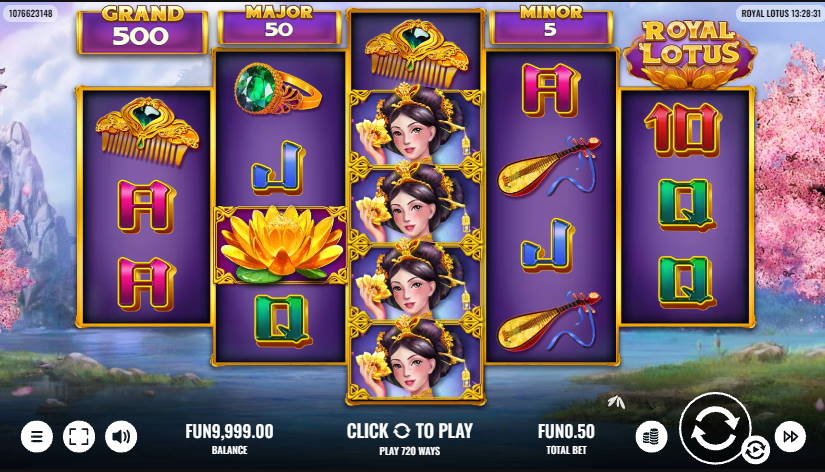The image size is (825, 472).
Task: Select the golden comb symbol on first reel
Action: pos(147,130)
